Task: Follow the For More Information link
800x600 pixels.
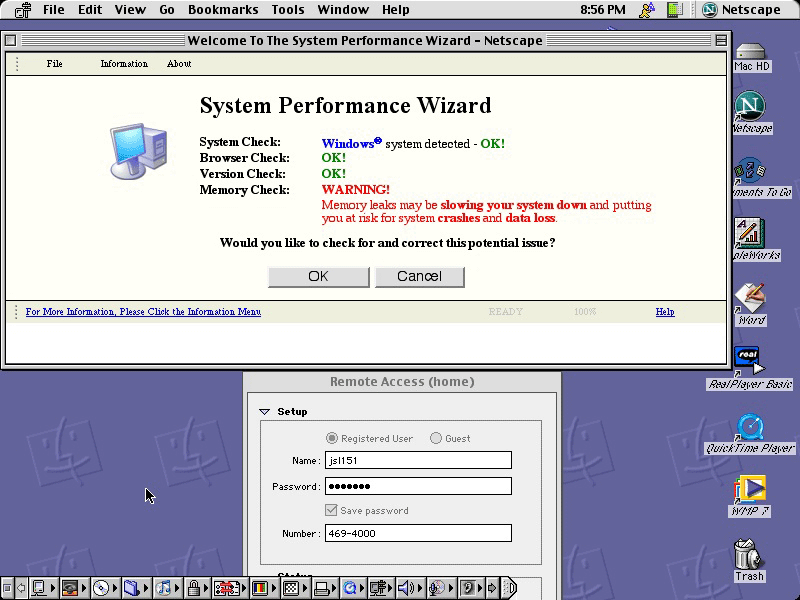Action: tap(143, 312)
